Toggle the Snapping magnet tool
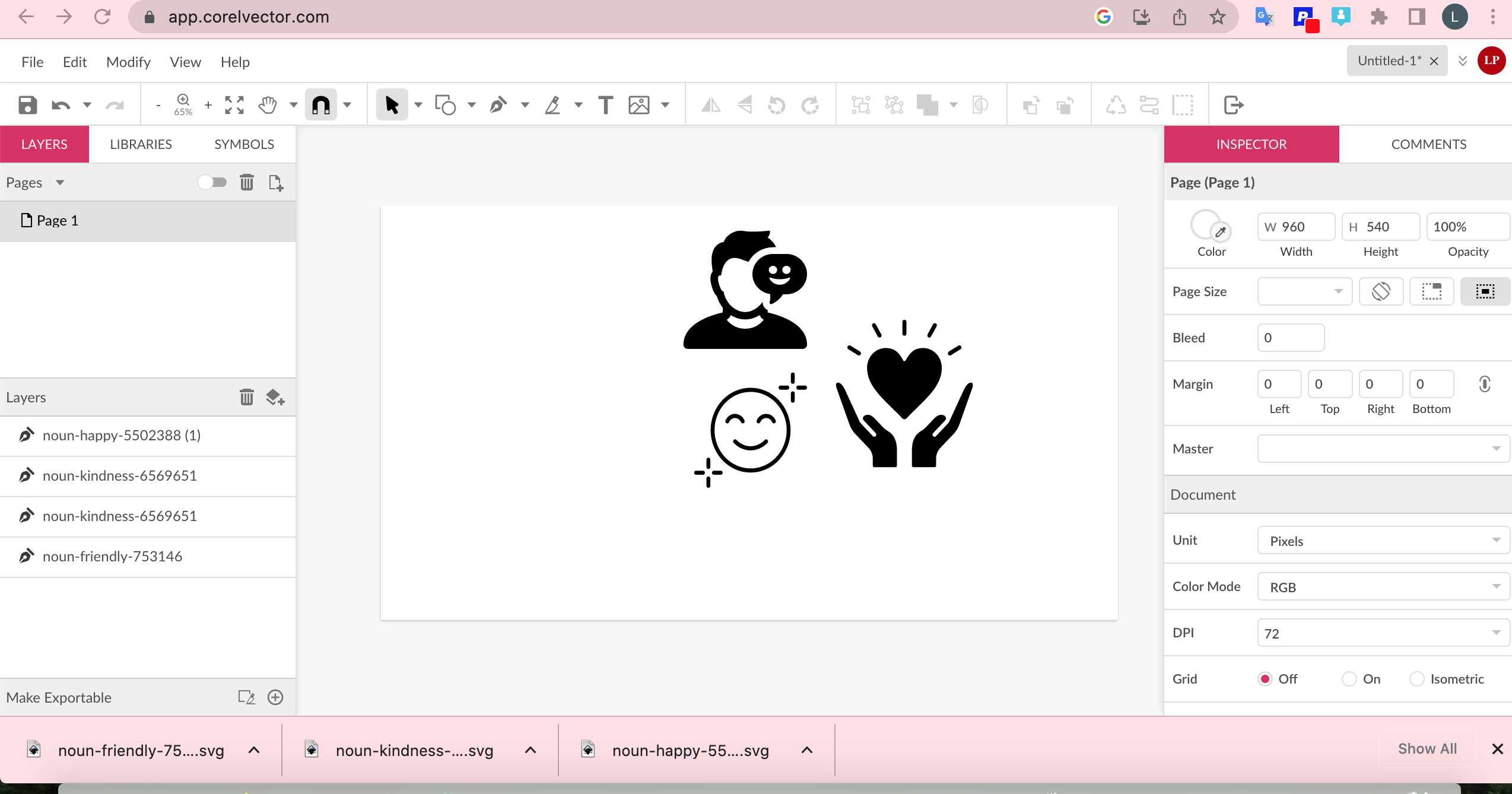 point(321,105)
